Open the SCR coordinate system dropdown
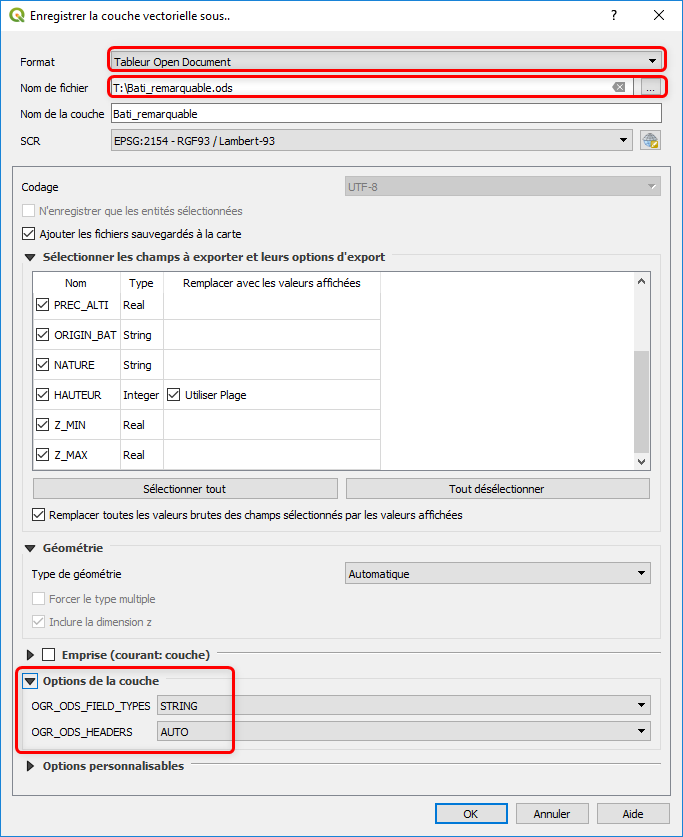The height and width of the screenshot is (837, 683). (x=372, y=141)
